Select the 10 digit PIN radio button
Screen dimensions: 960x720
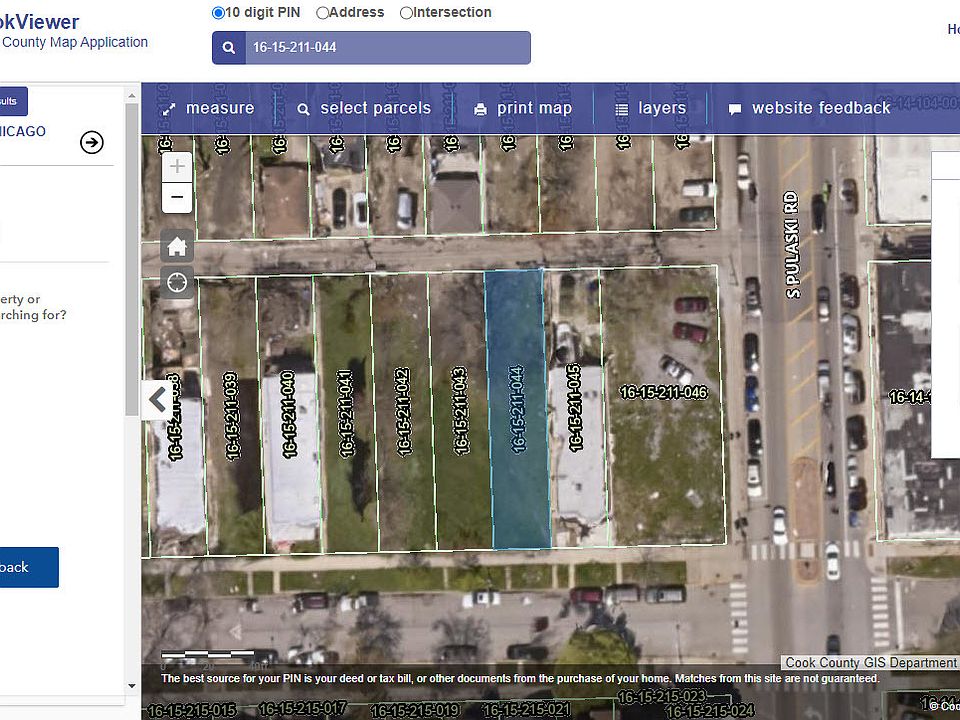(x=218, y=13)
